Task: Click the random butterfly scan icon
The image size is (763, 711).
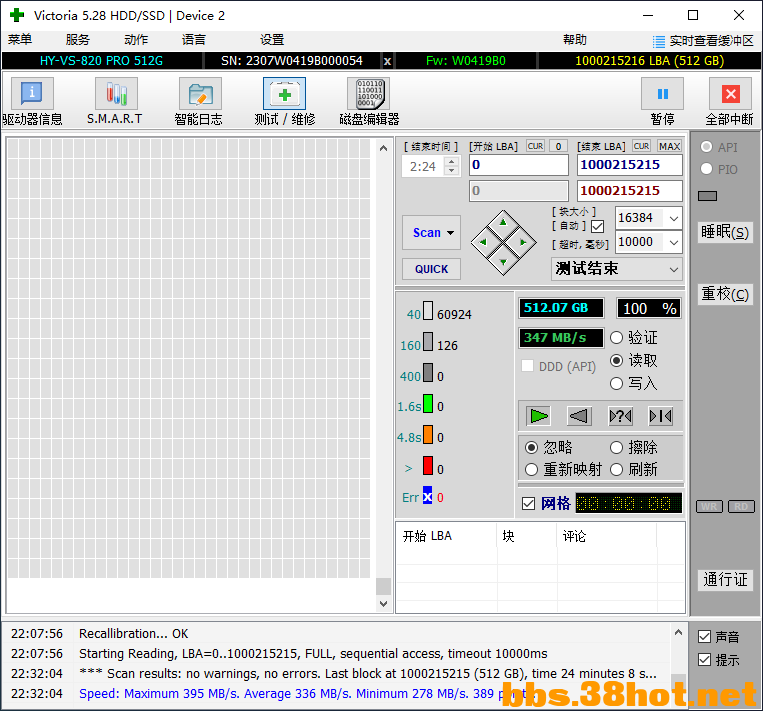Action: click(x=620, y=416)
